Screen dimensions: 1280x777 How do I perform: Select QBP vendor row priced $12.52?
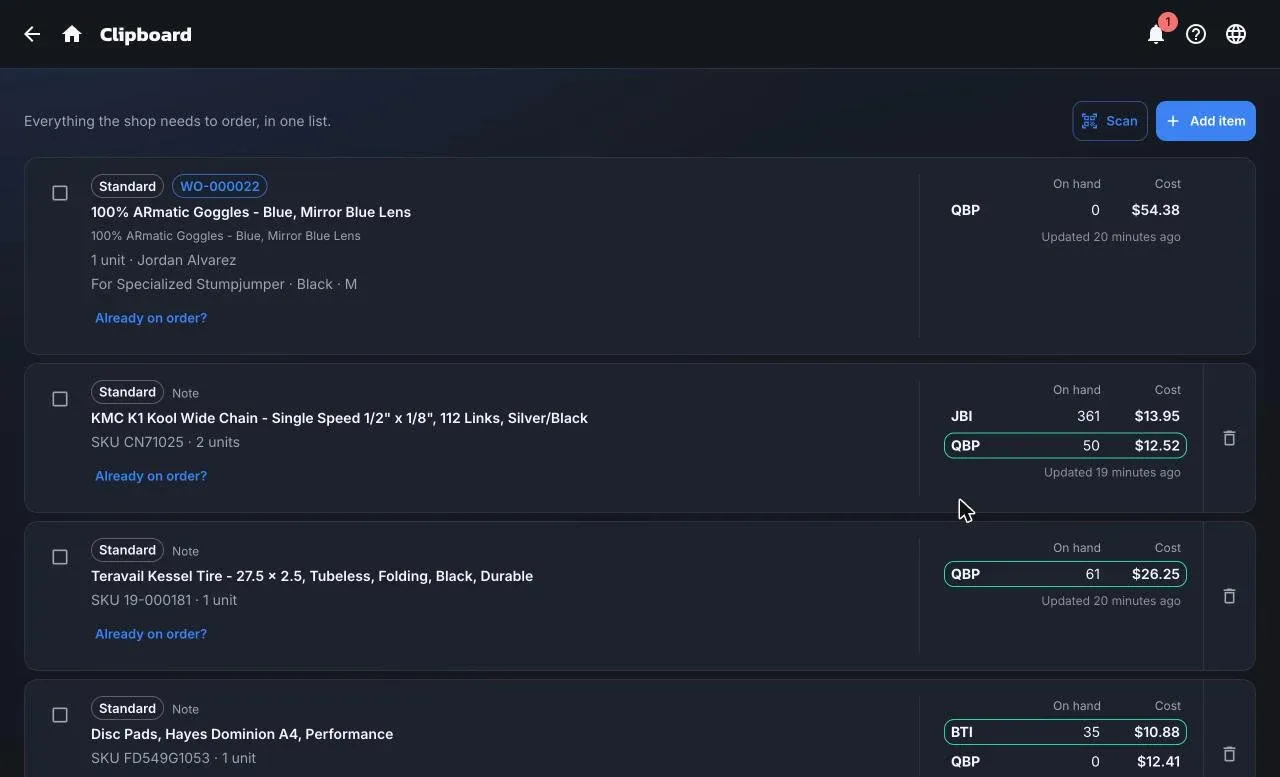click(1065, 445)
